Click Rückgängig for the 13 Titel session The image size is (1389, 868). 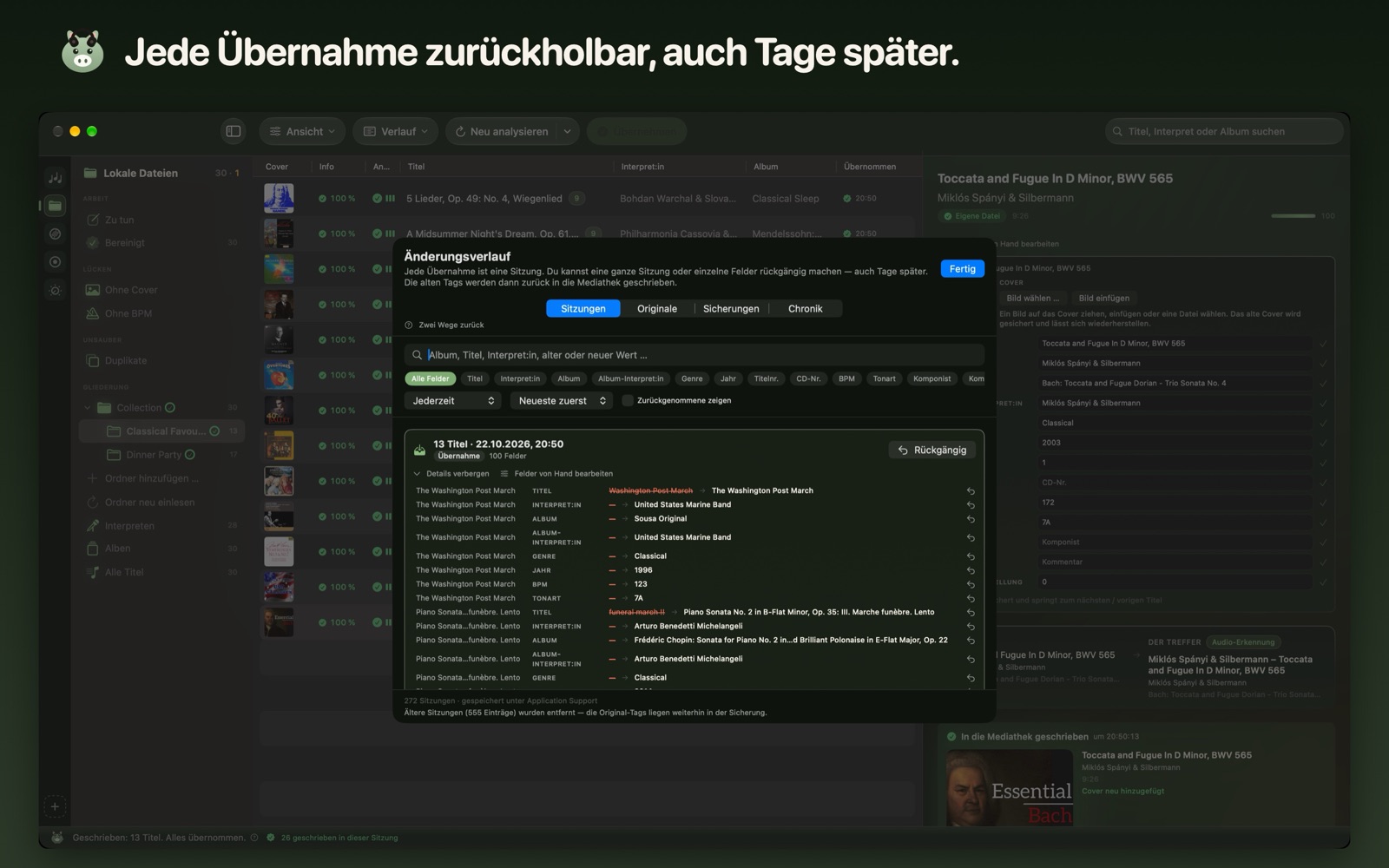[932, 450]
